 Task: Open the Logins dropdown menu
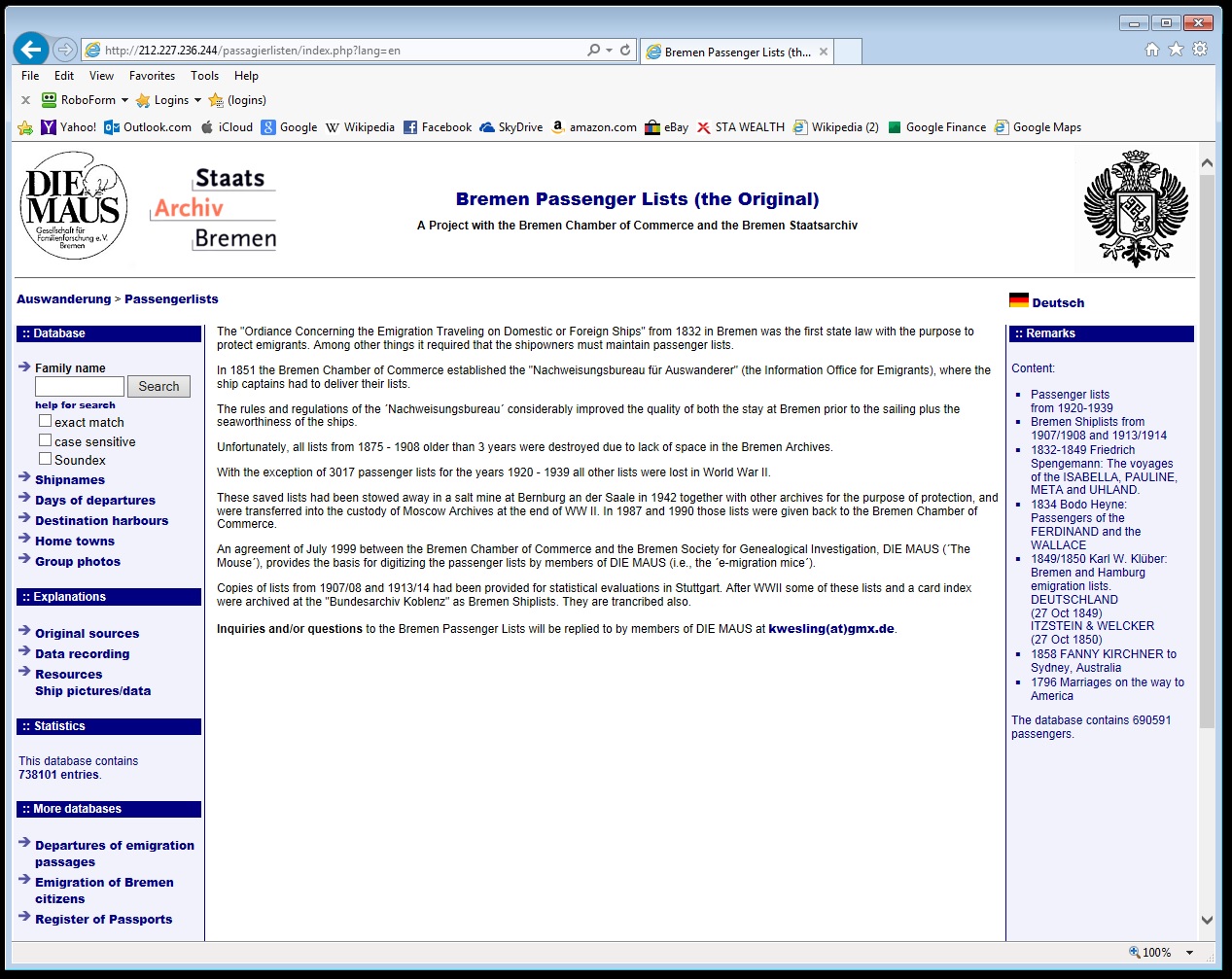tap(197, 100)
